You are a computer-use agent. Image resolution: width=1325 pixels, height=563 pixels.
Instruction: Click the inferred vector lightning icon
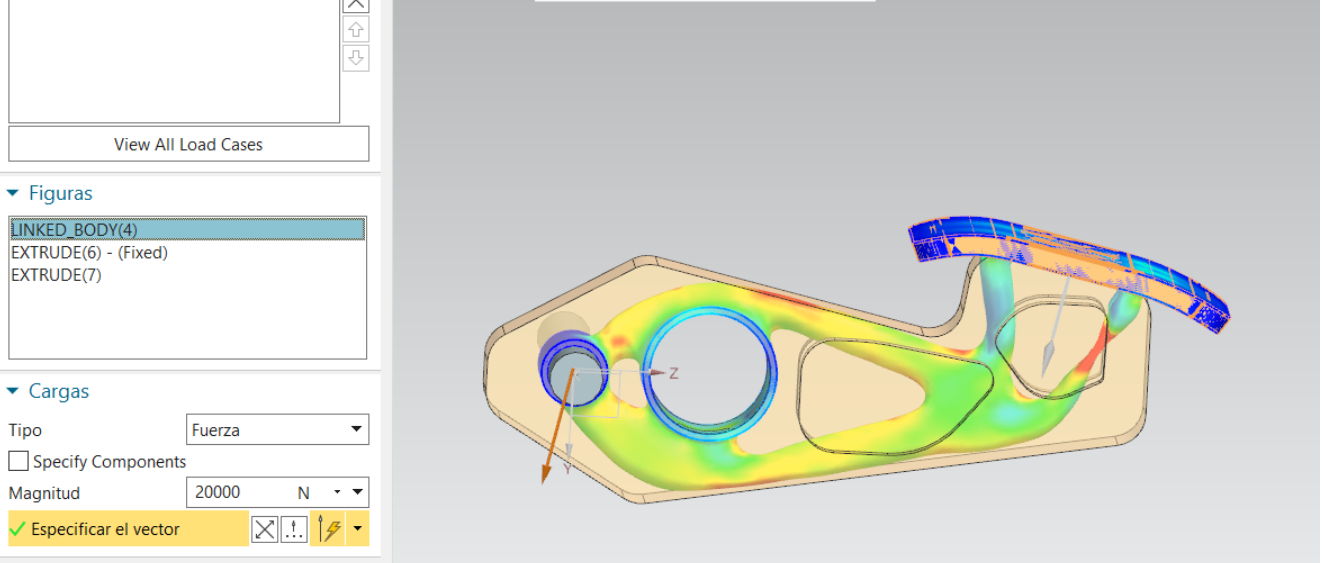(x=327, y=529)
